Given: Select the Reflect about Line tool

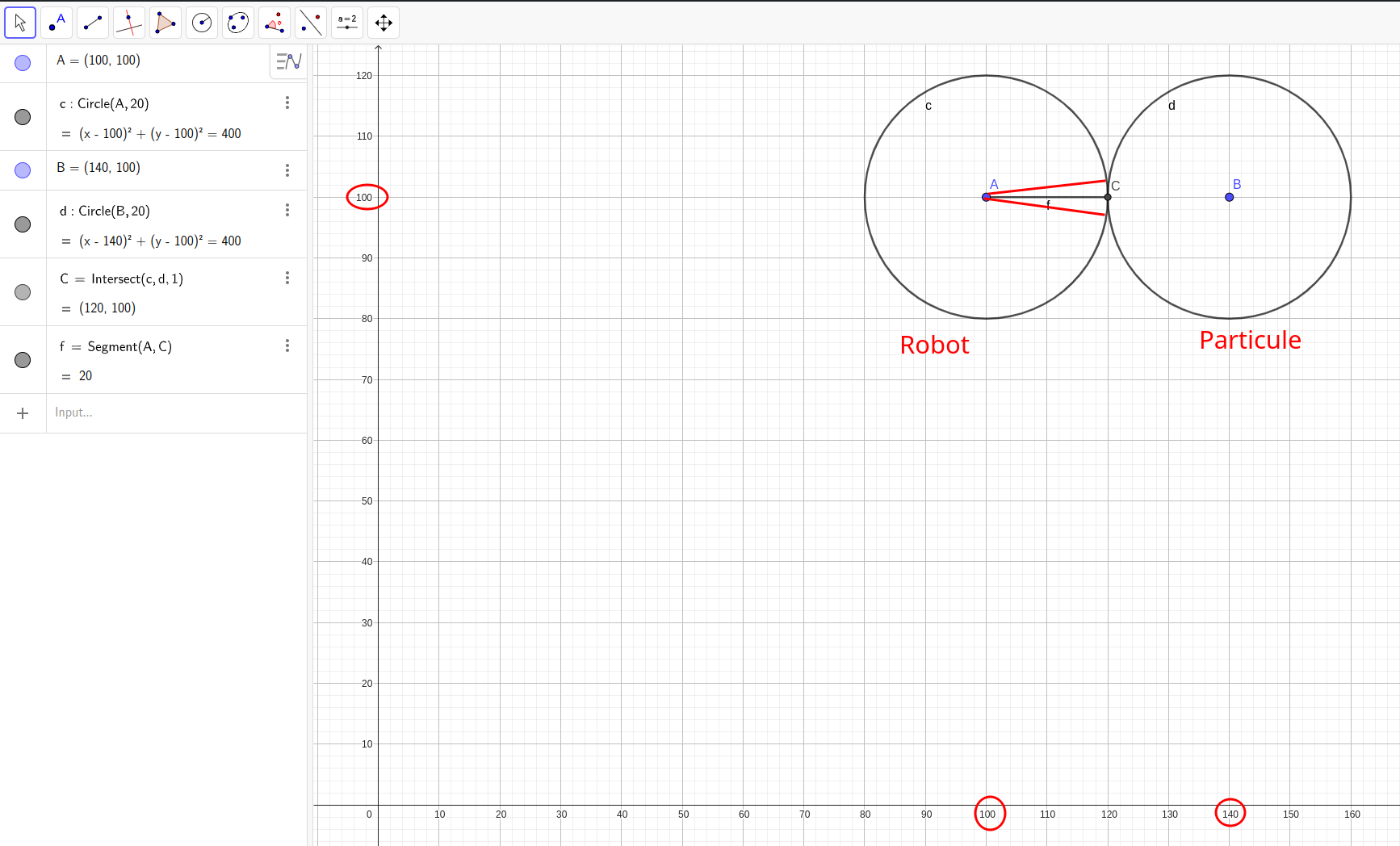Looking at the screenshot, I should [310, 23].
